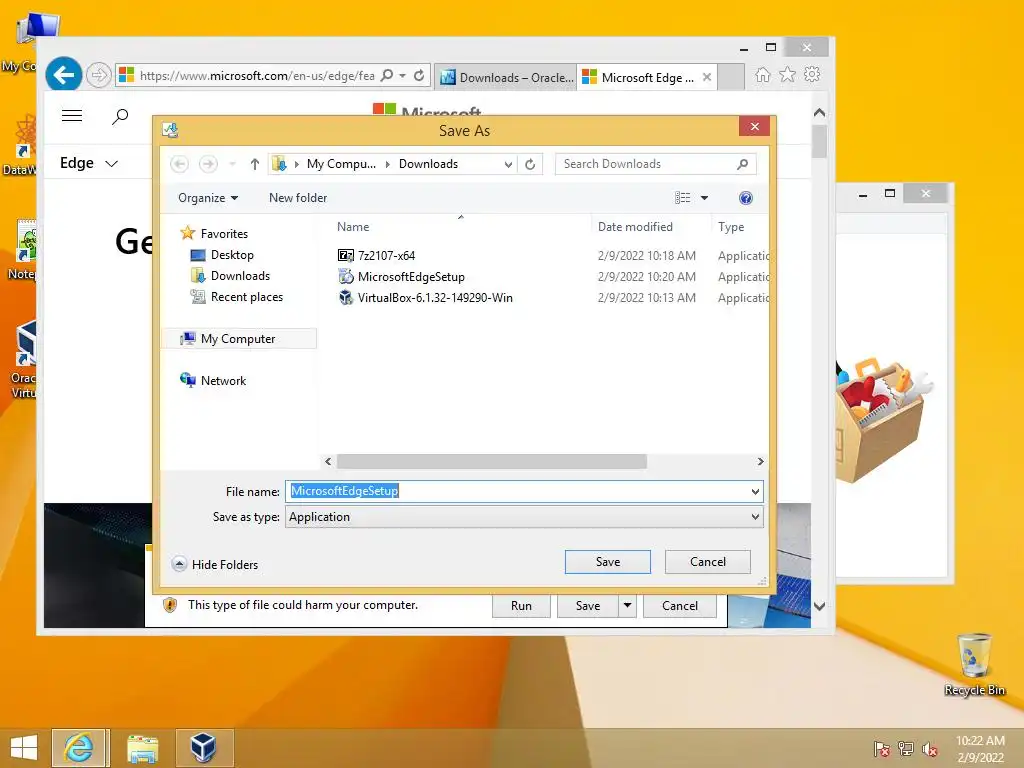Open the Windows Start button
Viewport: 1024px width, 768px height.
(24, 748)
